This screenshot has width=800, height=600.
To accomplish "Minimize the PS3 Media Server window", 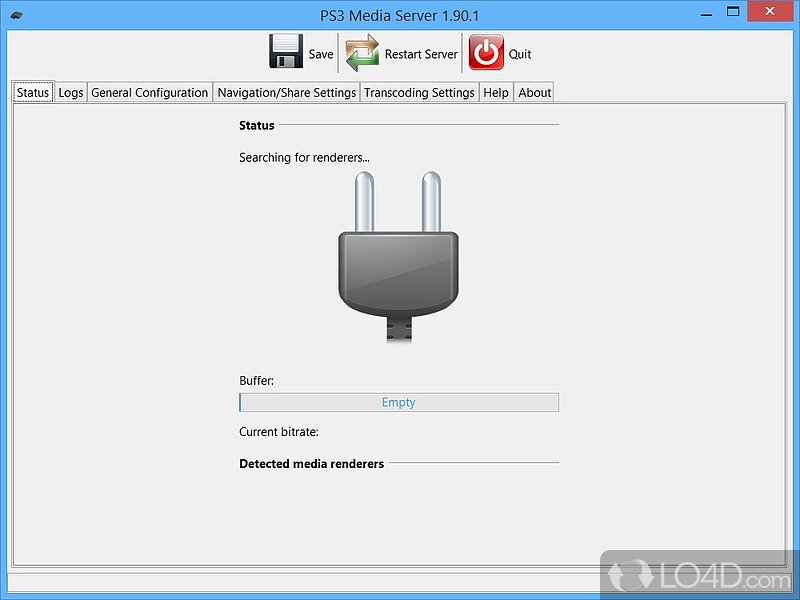I will pos(706,13).
